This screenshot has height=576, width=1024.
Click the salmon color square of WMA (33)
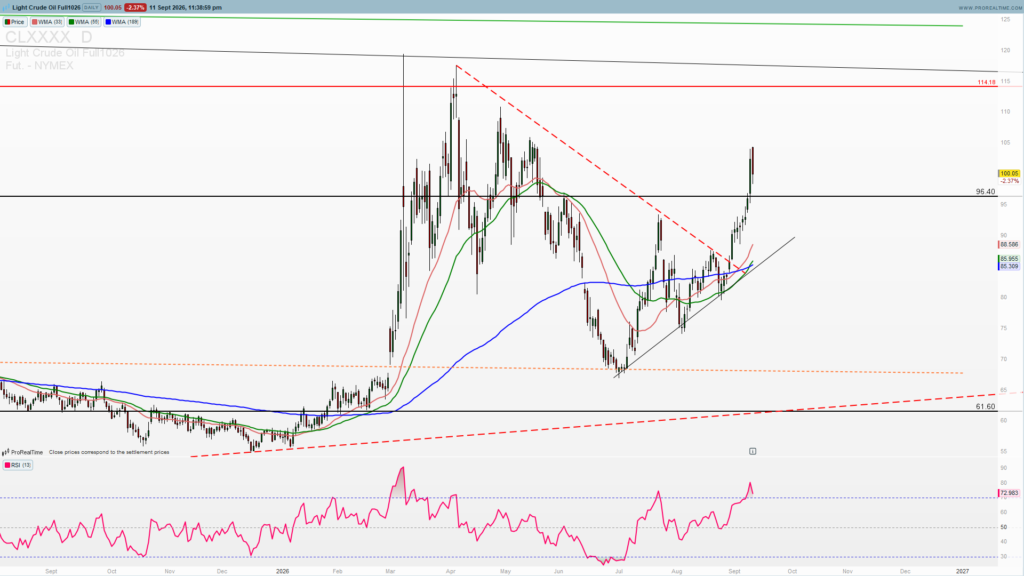pyautogui.click(x=35, y=22)
